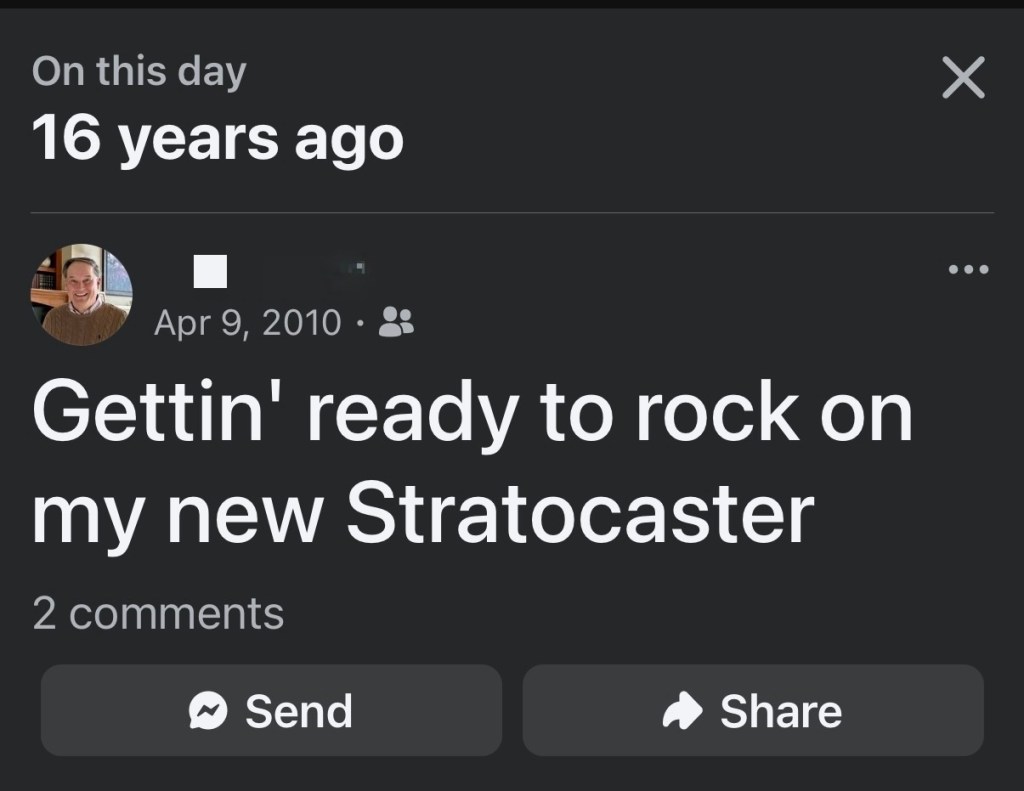
Task: Click the "16 years ago" heading
Action: (x=218, y=139)
